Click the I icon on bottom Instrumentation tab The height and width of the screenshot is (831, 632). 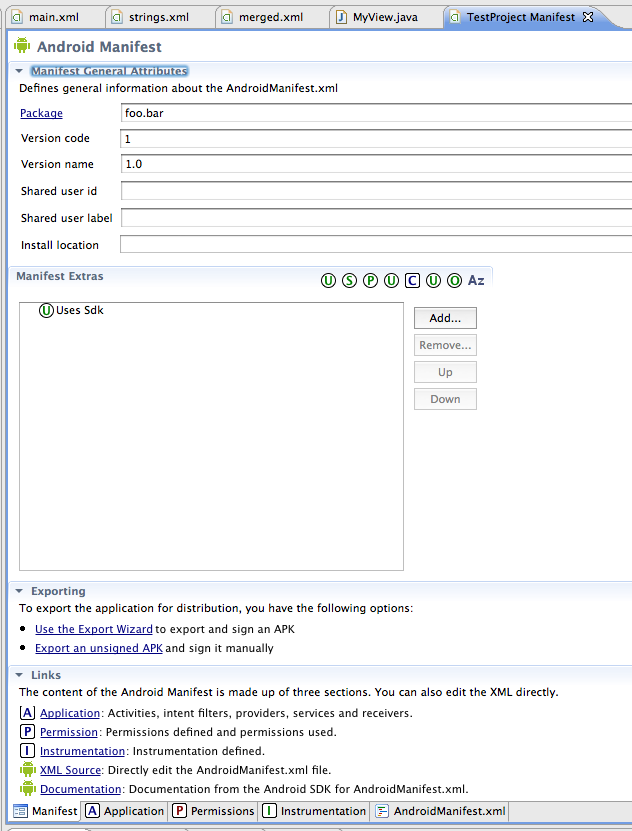tap(270, 811)
